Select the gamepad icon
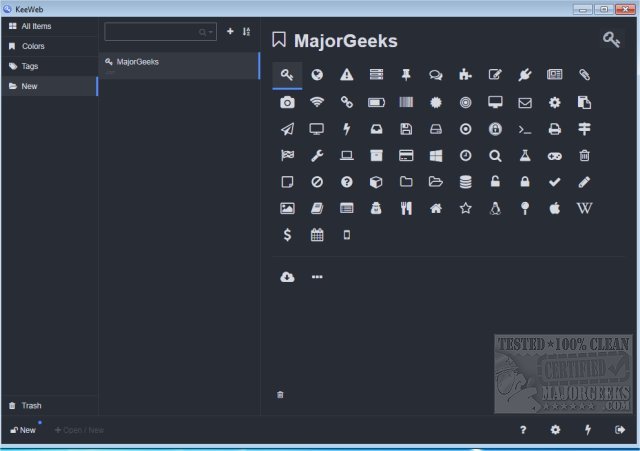Viewport: 640px width, 451px height. (554, 156)
